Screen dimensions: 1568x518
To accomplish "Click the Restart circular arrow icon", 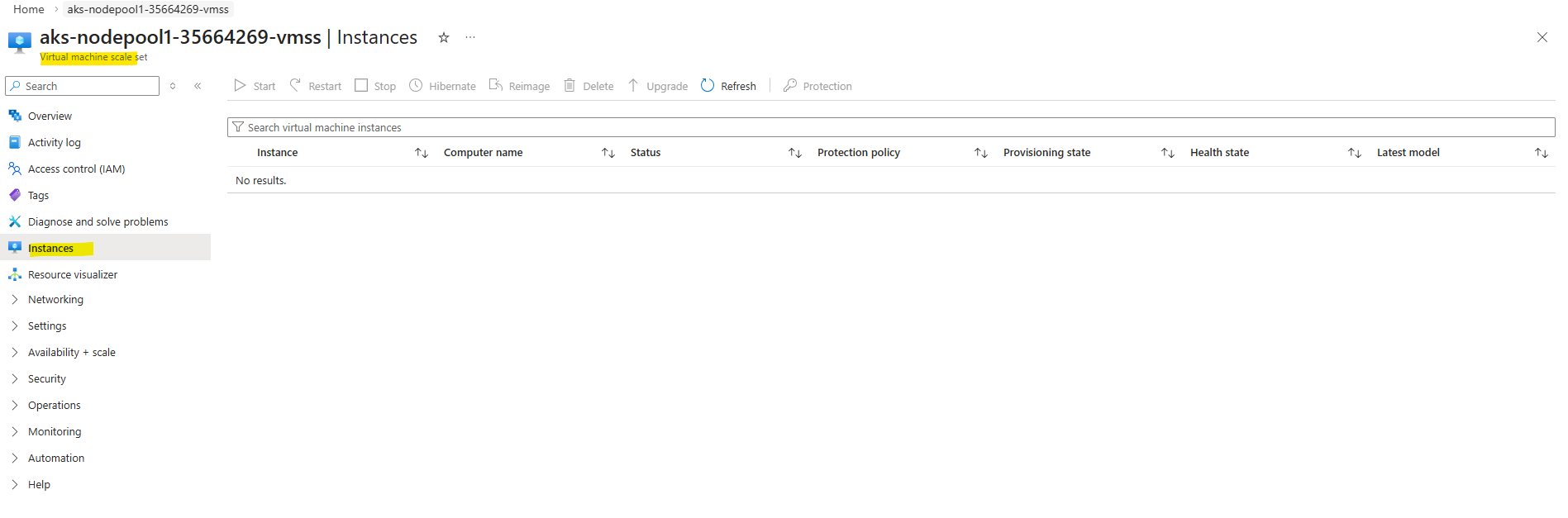I will point(295,85).
